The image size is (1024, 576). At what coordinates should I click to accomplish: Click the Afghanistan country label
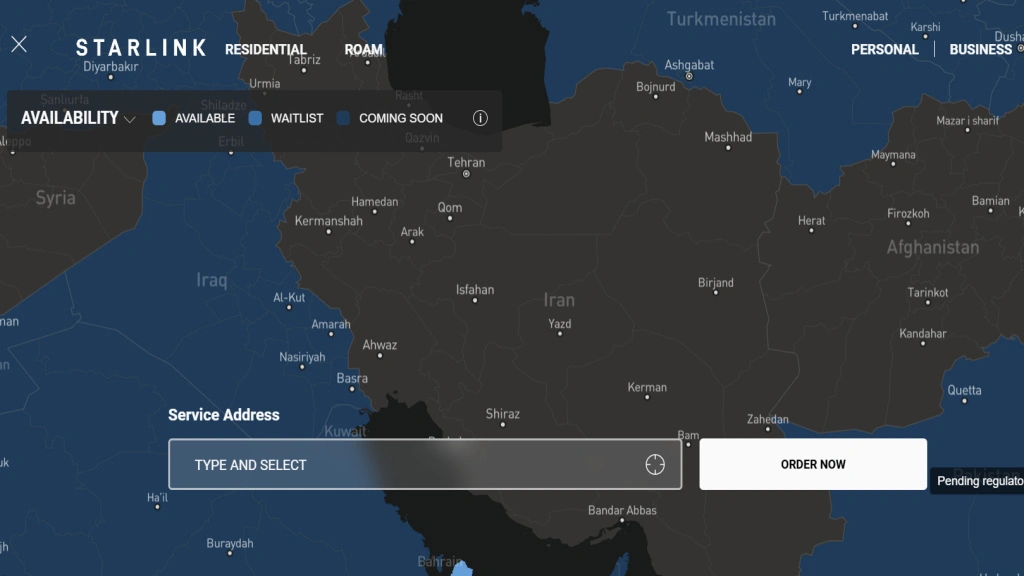(x=933, y=248)
